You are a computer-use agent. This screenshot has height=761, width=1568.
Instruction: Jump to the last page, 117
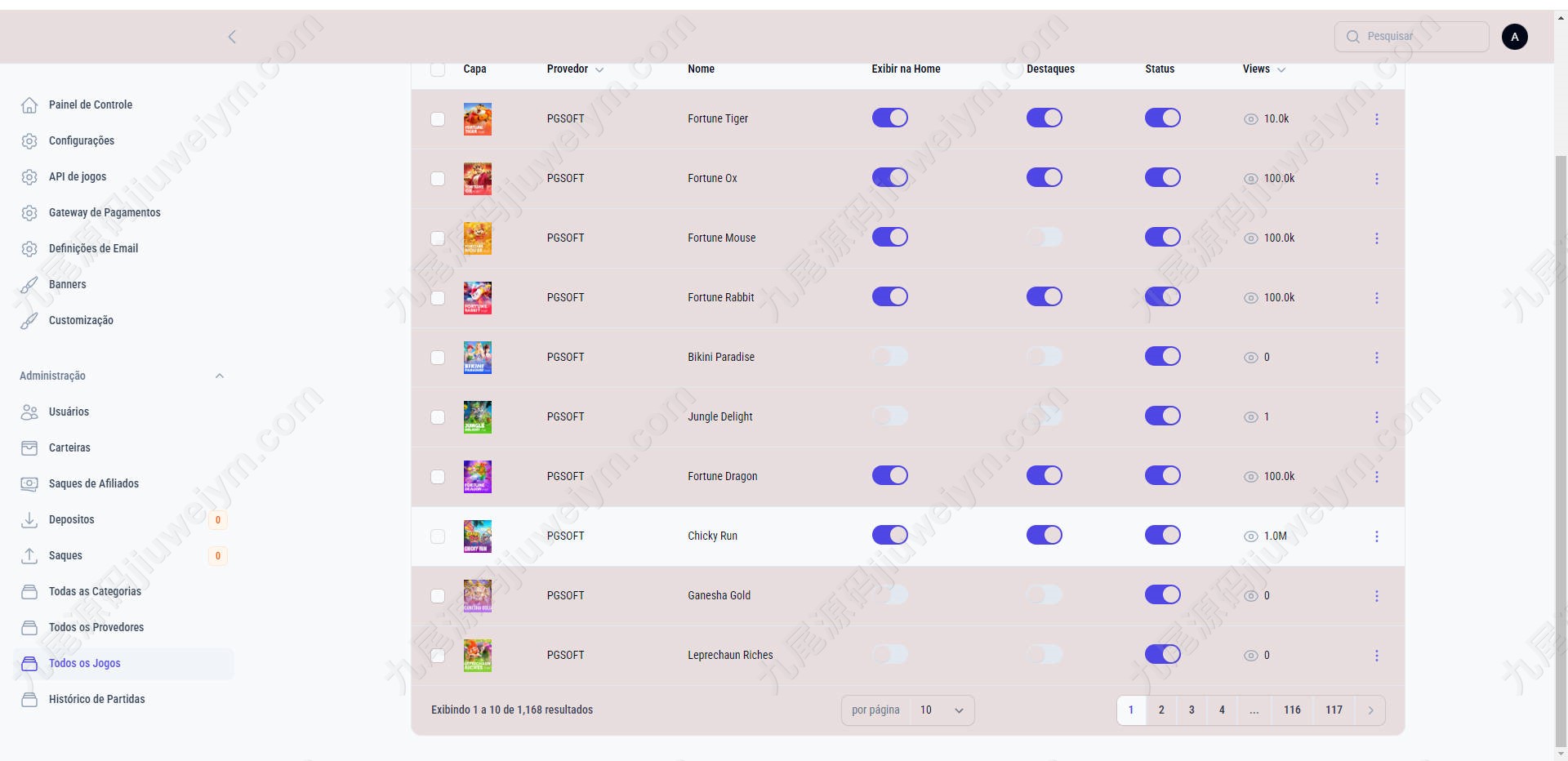click(1334, 710)
